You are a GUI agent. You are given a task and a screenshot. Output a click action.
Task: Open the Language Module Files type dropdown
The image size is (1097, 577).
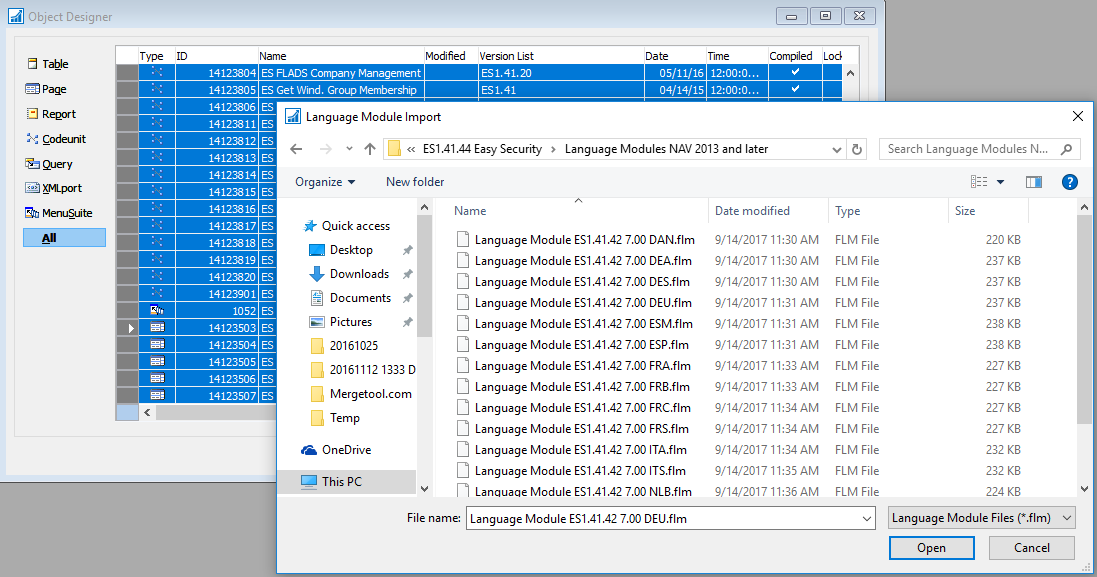(981, 518)
